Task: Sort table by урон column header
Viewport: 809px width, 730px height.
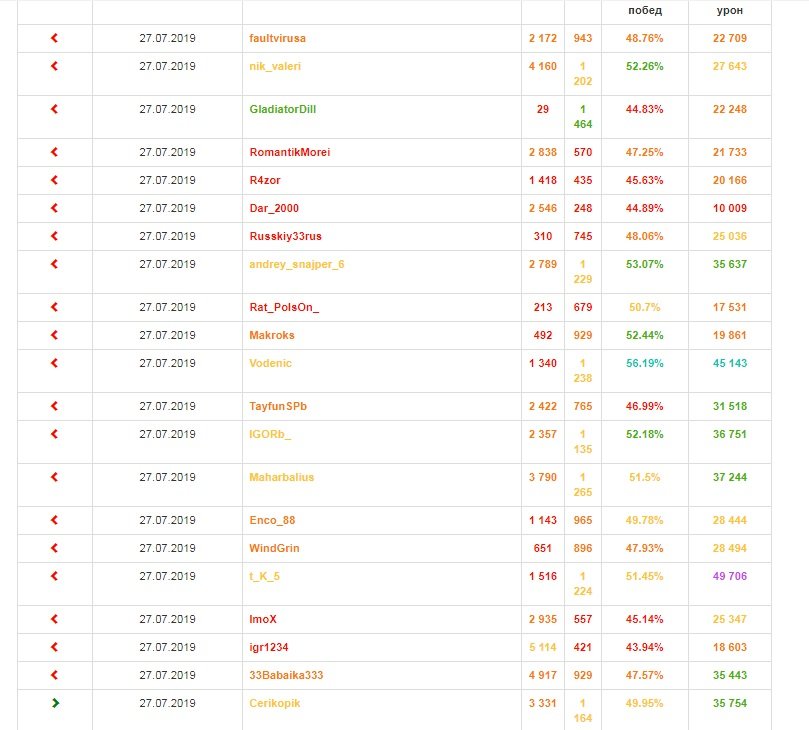Action: tap(730, 10)
